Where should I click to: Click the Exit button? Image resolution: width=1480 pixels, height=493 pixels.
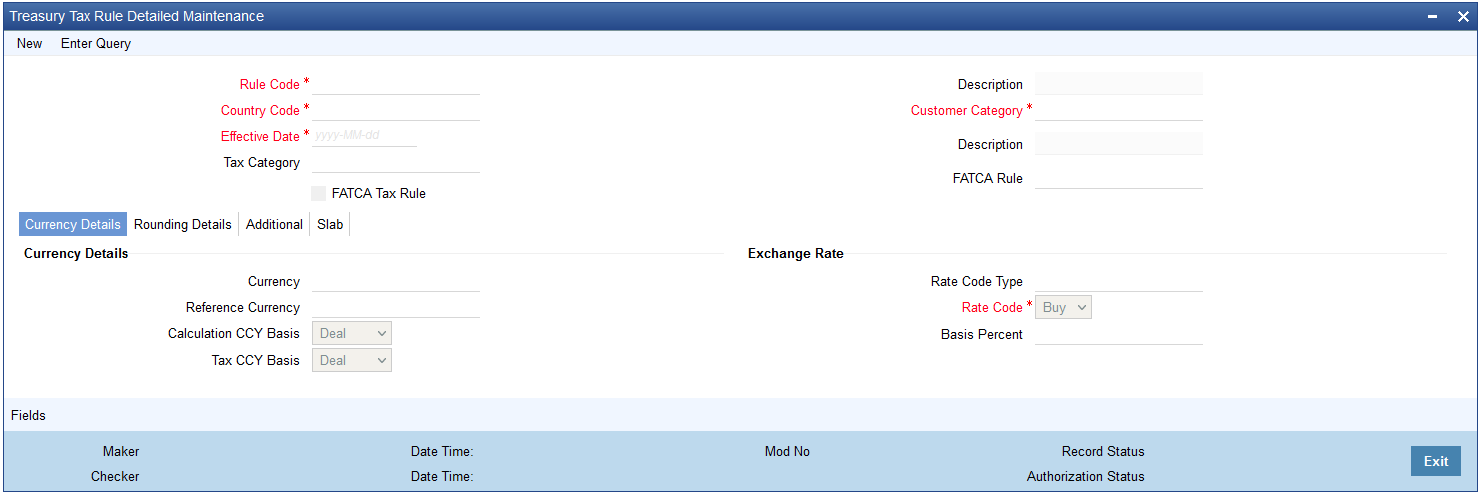[x=1436, y=461]
